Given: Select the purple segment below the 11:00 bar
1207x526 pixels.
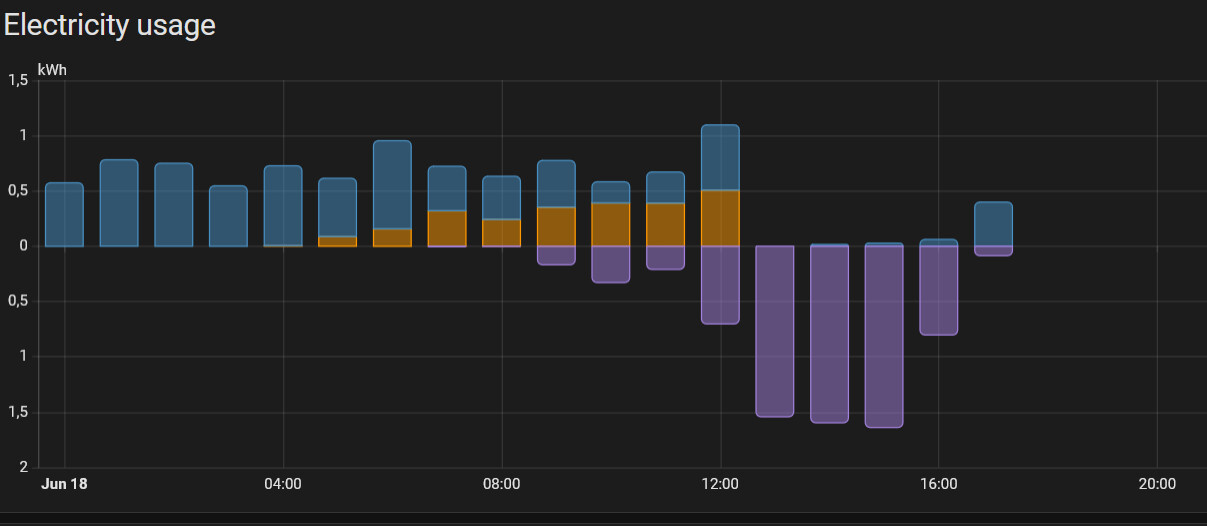Looking at the screenshot, I should (666, 258).
